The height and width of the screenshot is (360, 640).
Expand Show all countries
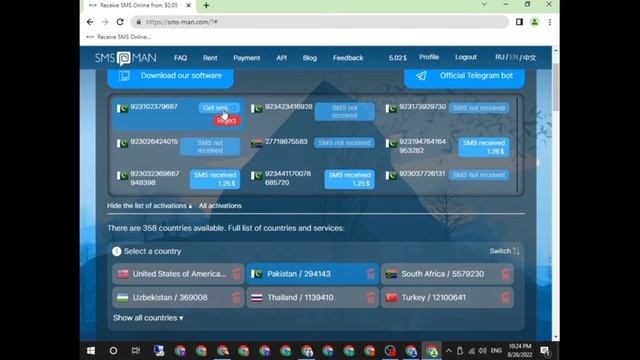[148, 318]
